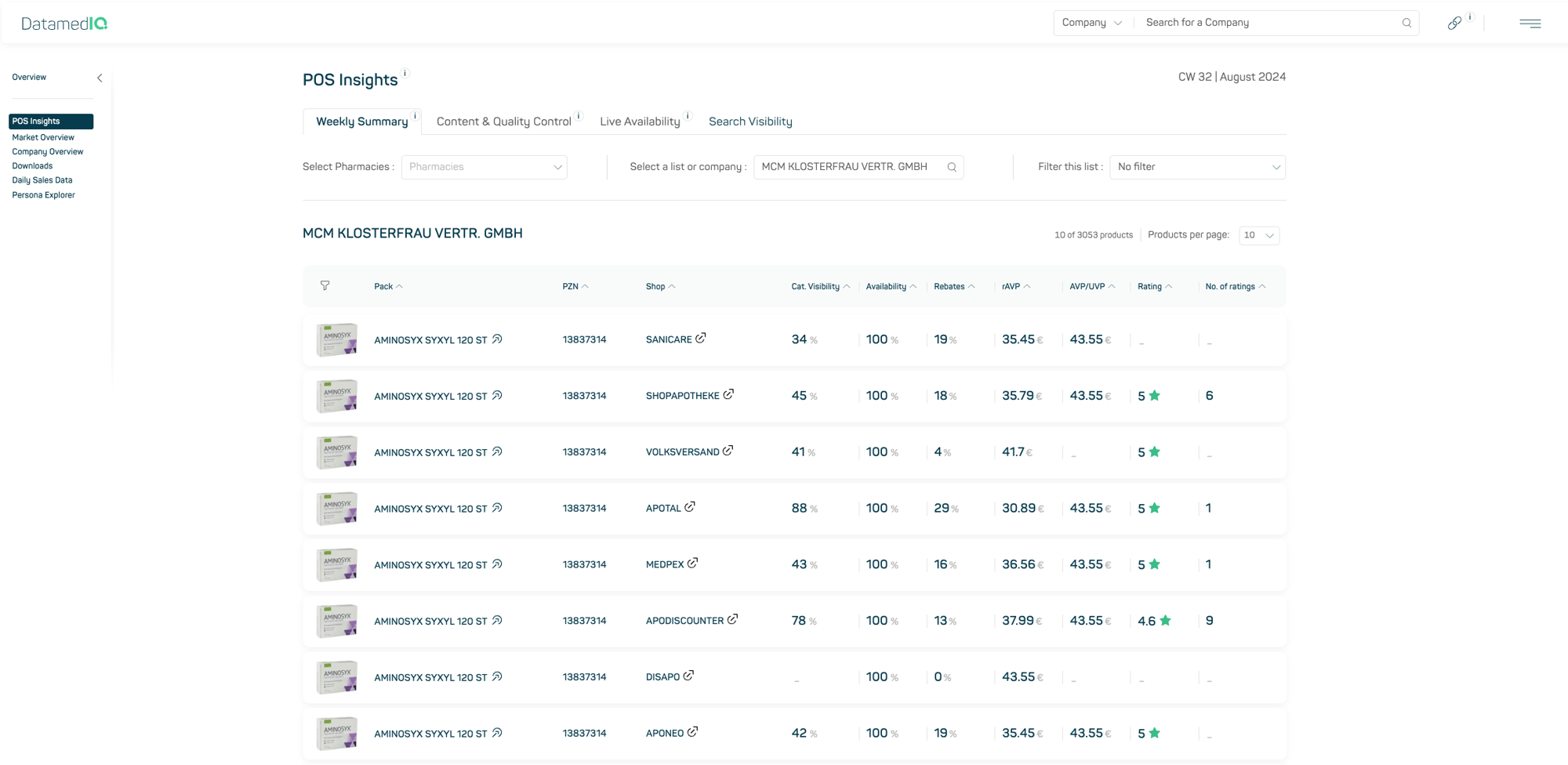Sort table by PZN column

575,287
